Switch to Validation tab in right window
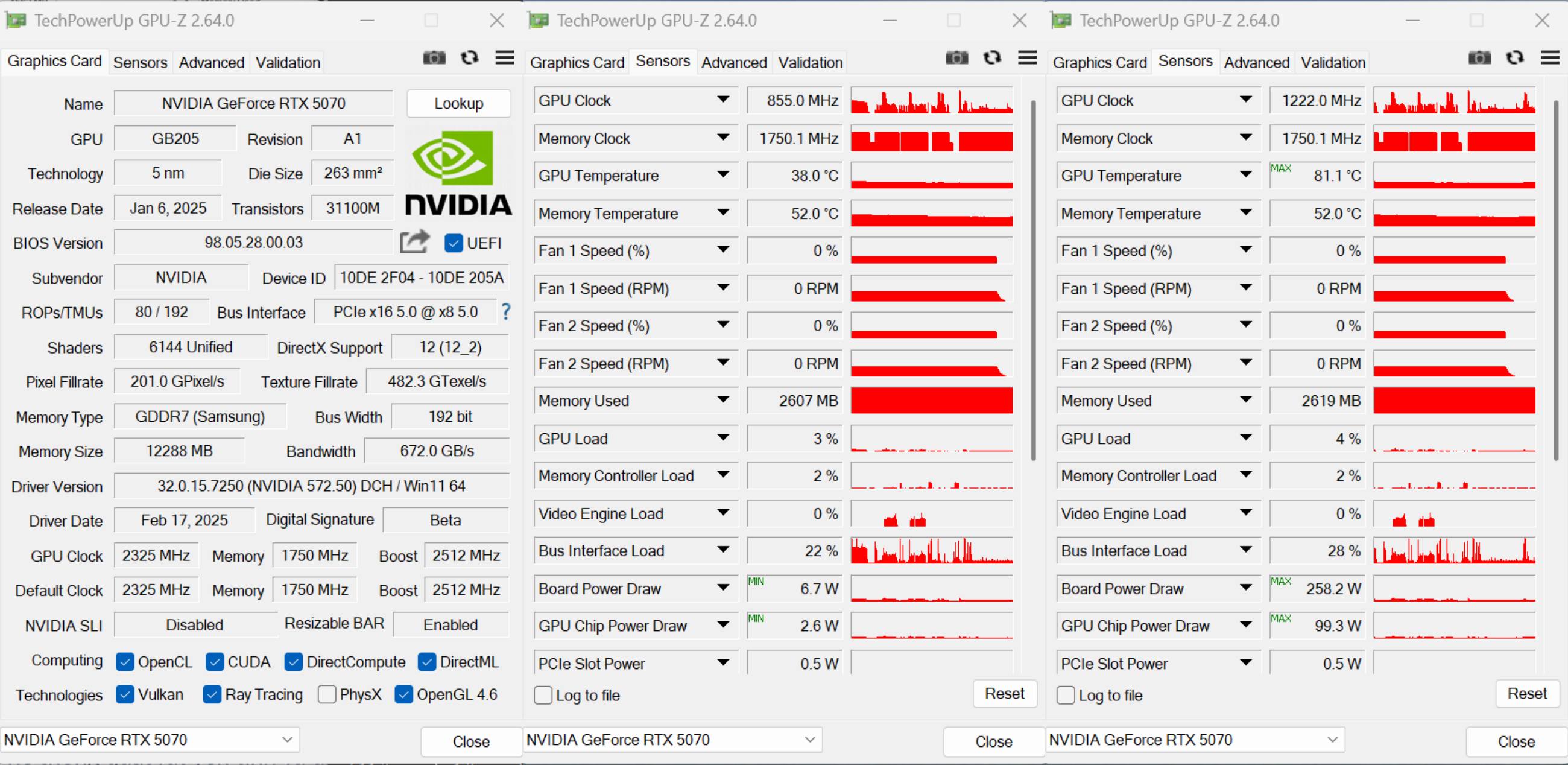The image size is (1568, 765). (x=1333, y=62)
